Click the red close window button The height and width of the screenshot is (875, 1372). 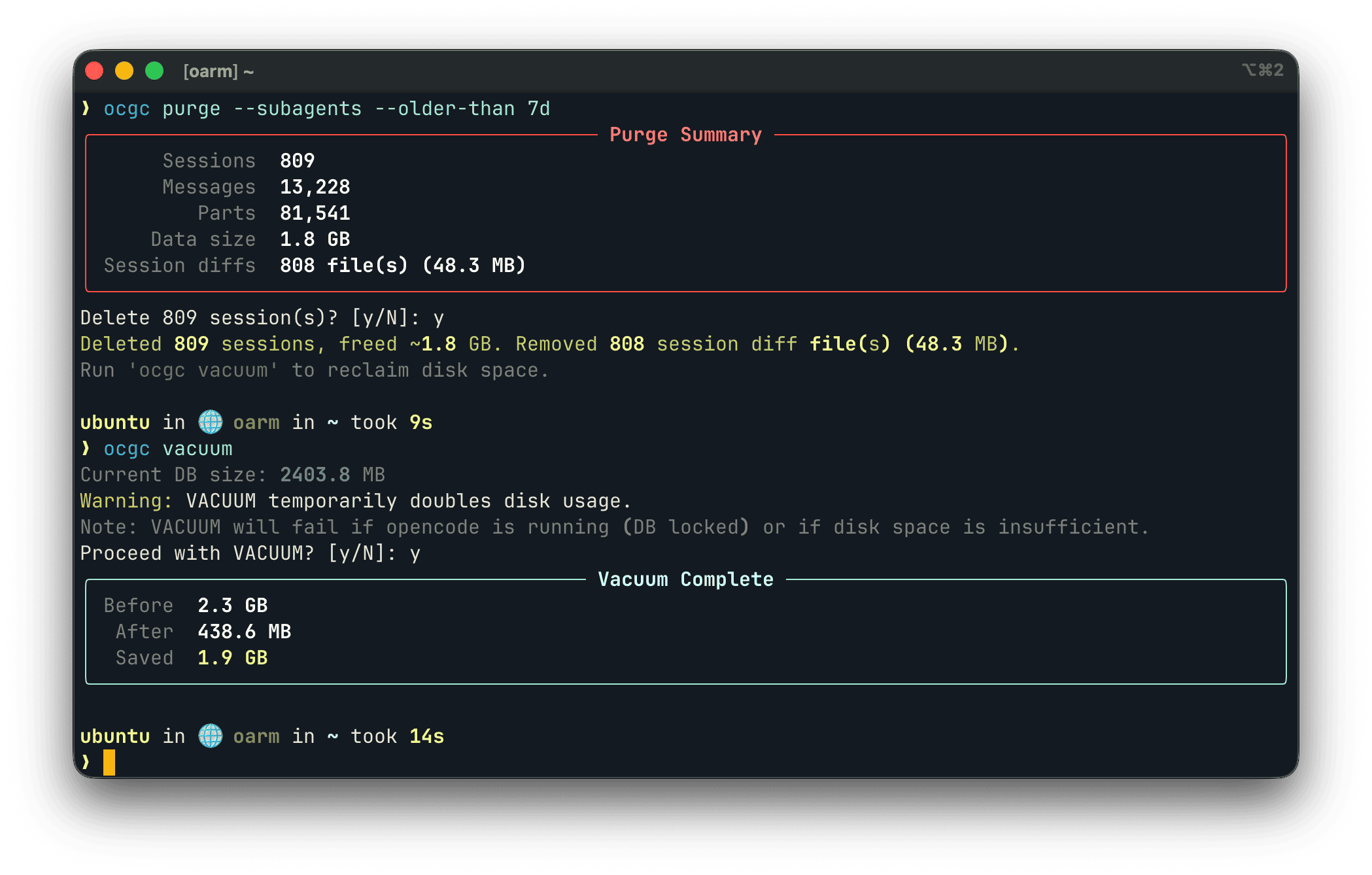tap(95, 71)
